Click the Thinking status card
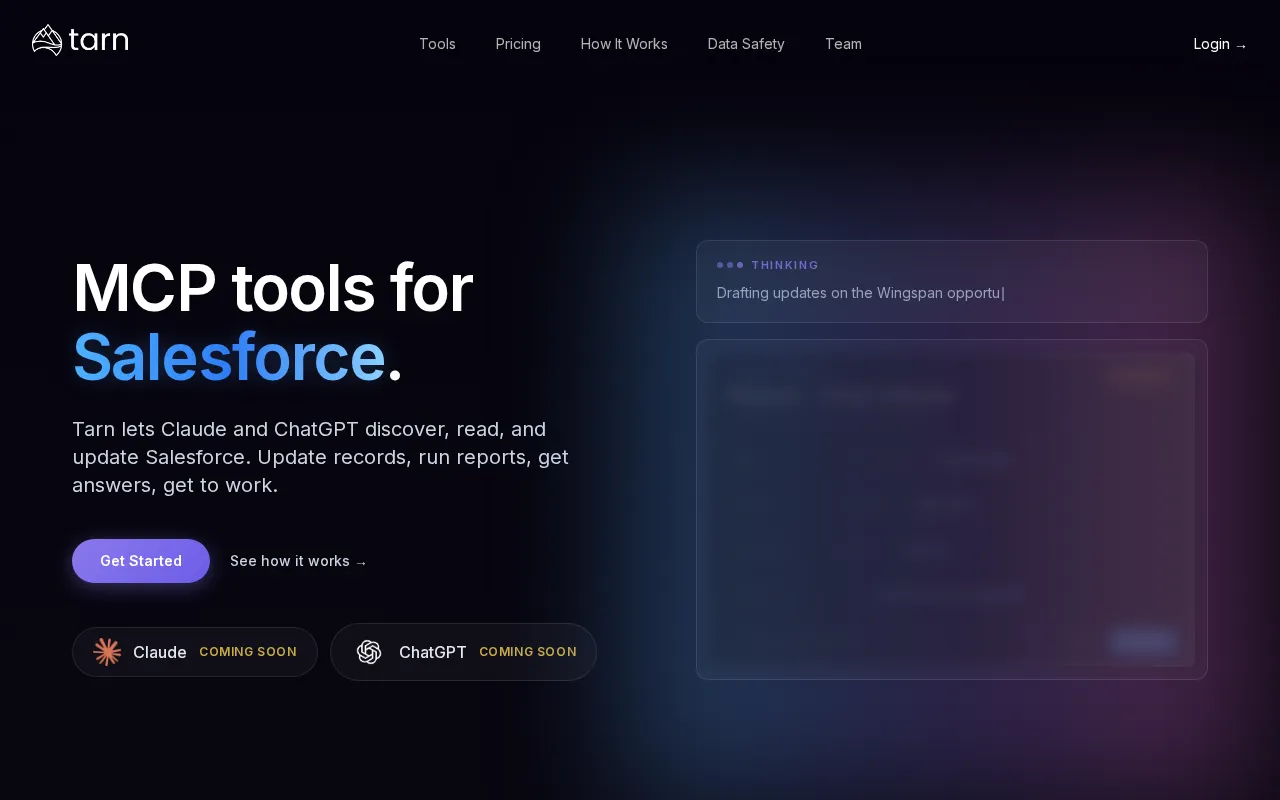Viewport: 1280px width, 800px height. (x=952, y=281)
